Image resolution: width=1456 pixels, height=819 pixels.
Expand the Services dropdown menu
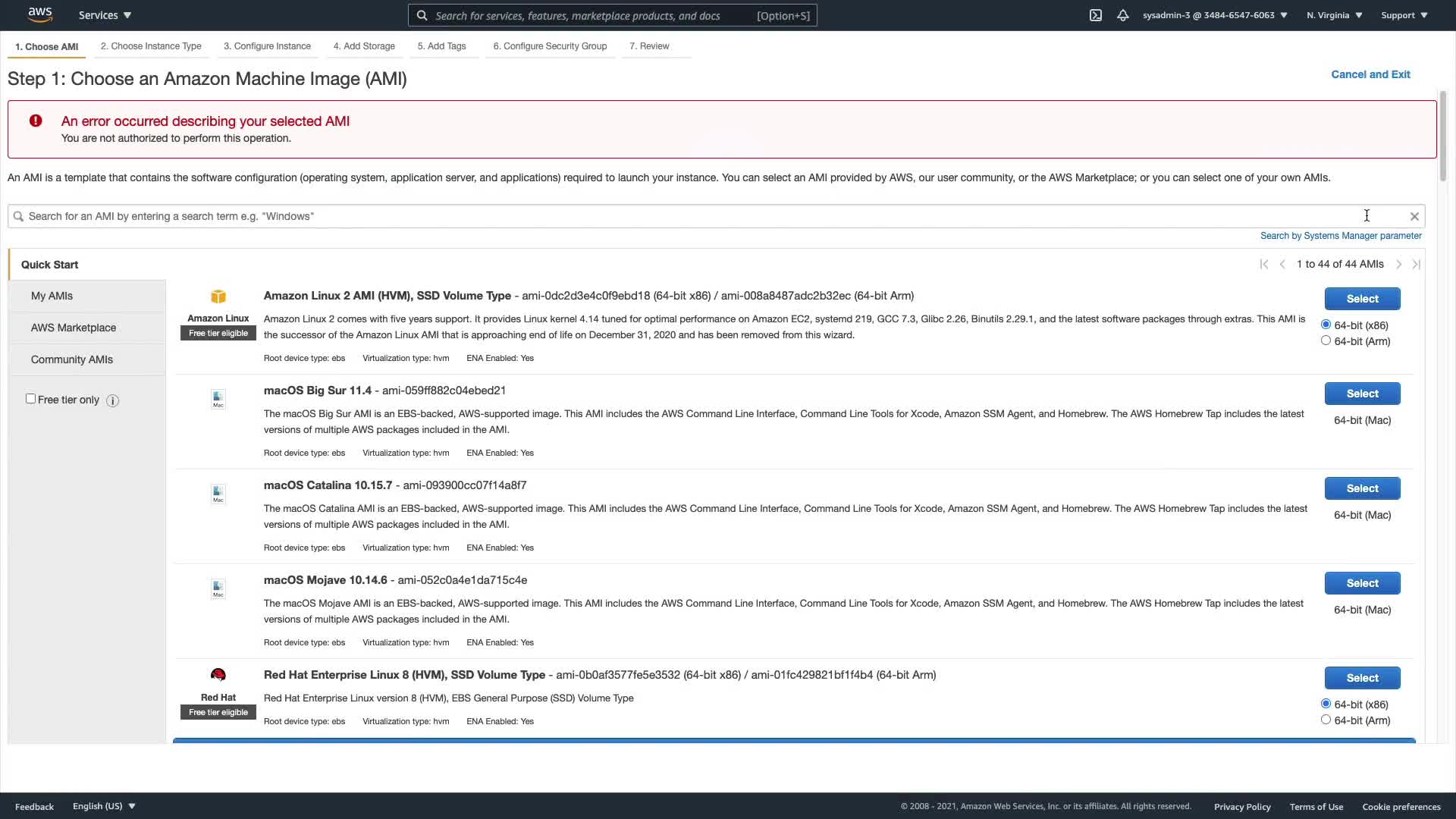[x=105, y=15]
